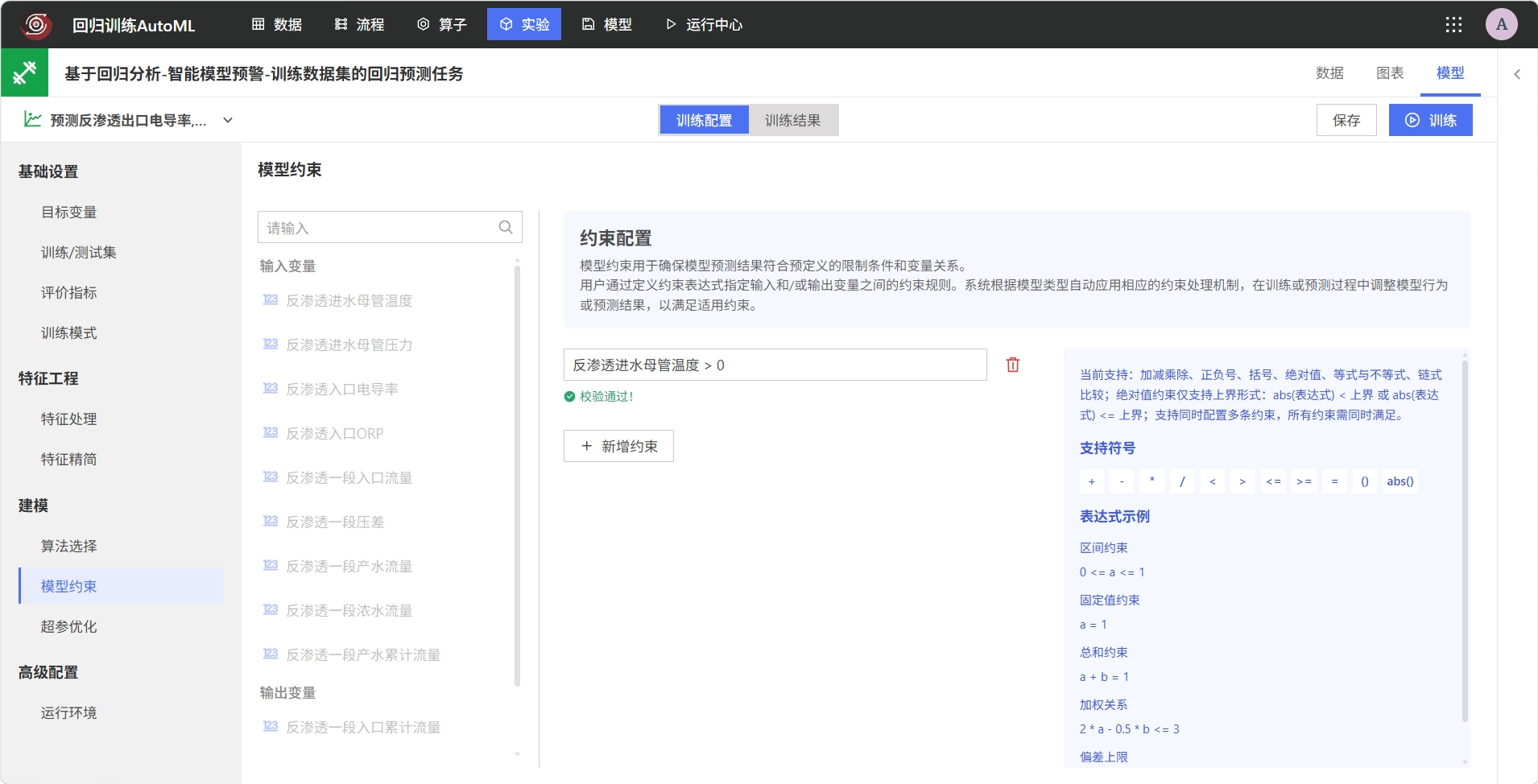The height and width of the screenshot is (784, 1538).
Task: Click the AutoML spiral logo icon
Action: point(36,25)
